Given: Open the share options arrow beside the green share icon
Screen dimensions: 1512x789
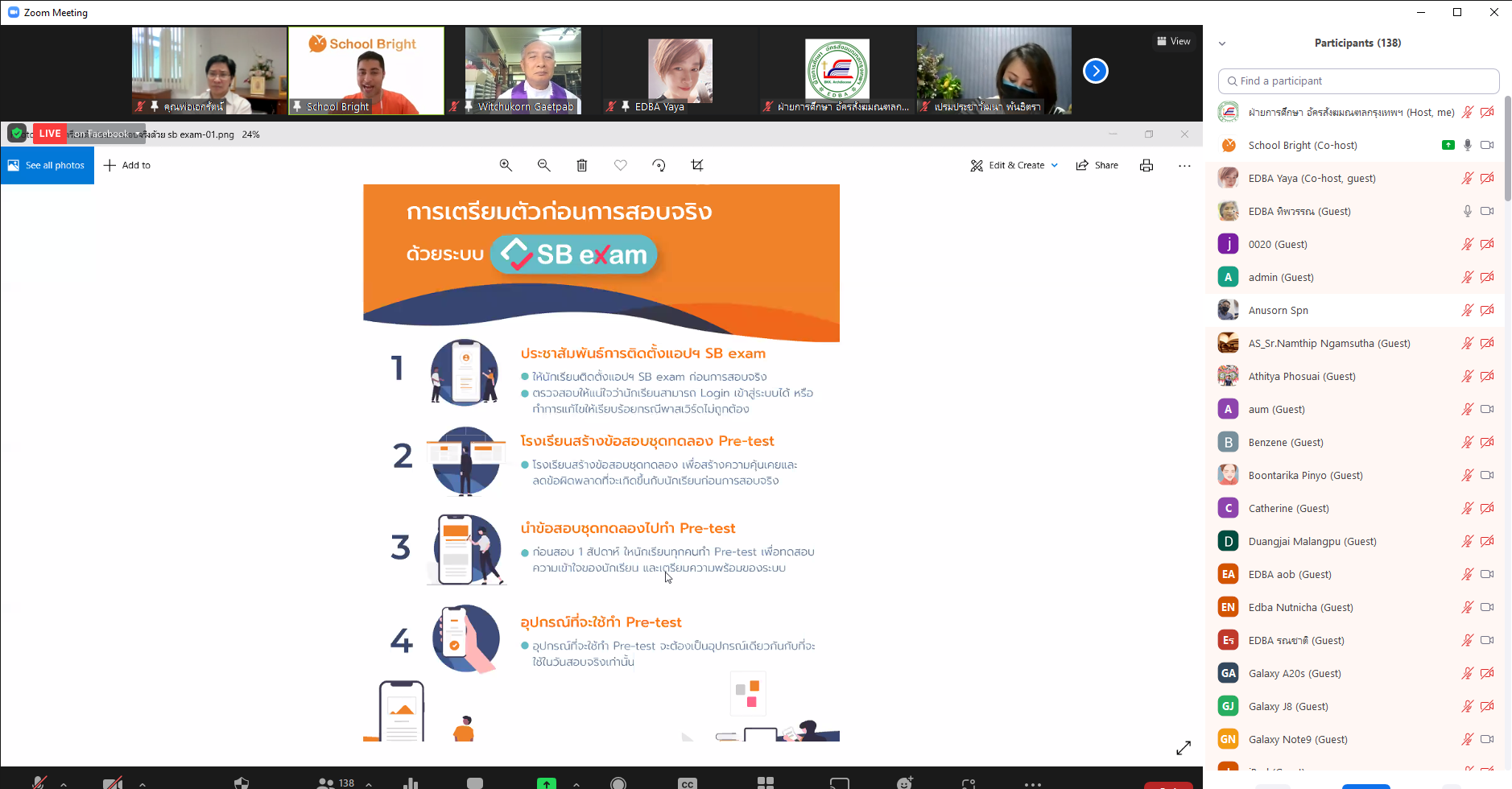Looking at the screenshot, I should pyautogui.click(x=576, y=783).
